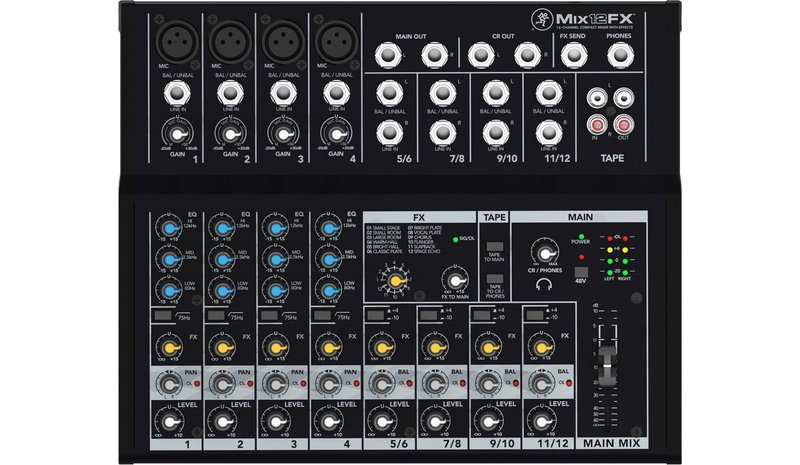Screen dimensions: 800x465
Task: Click the TAPE OUT red RCA jack
Action: click(x=623, y=124)
